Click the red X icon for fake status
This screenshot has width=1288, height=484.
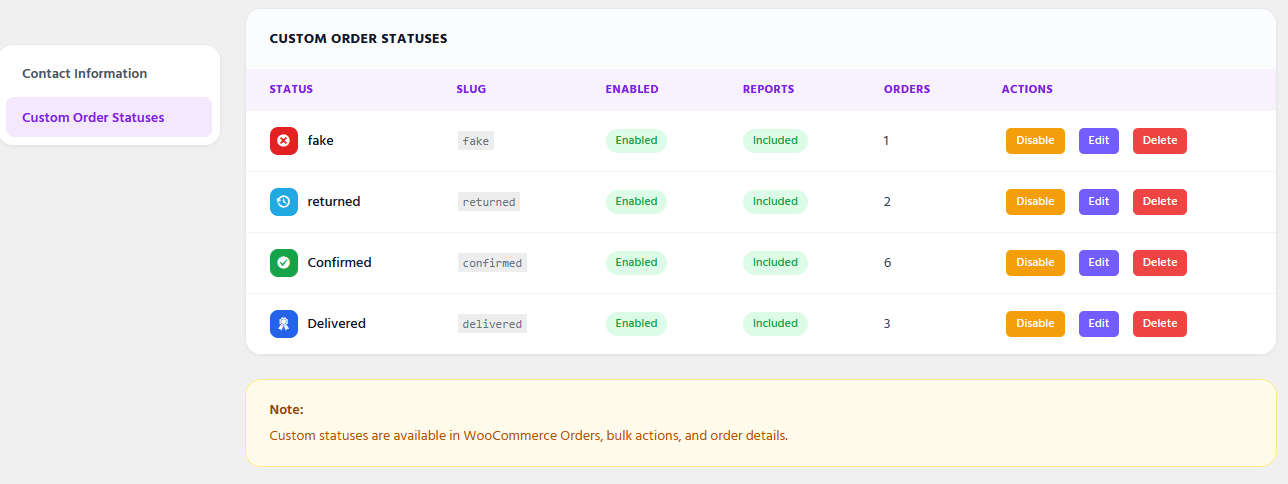[x=284, y=141]
